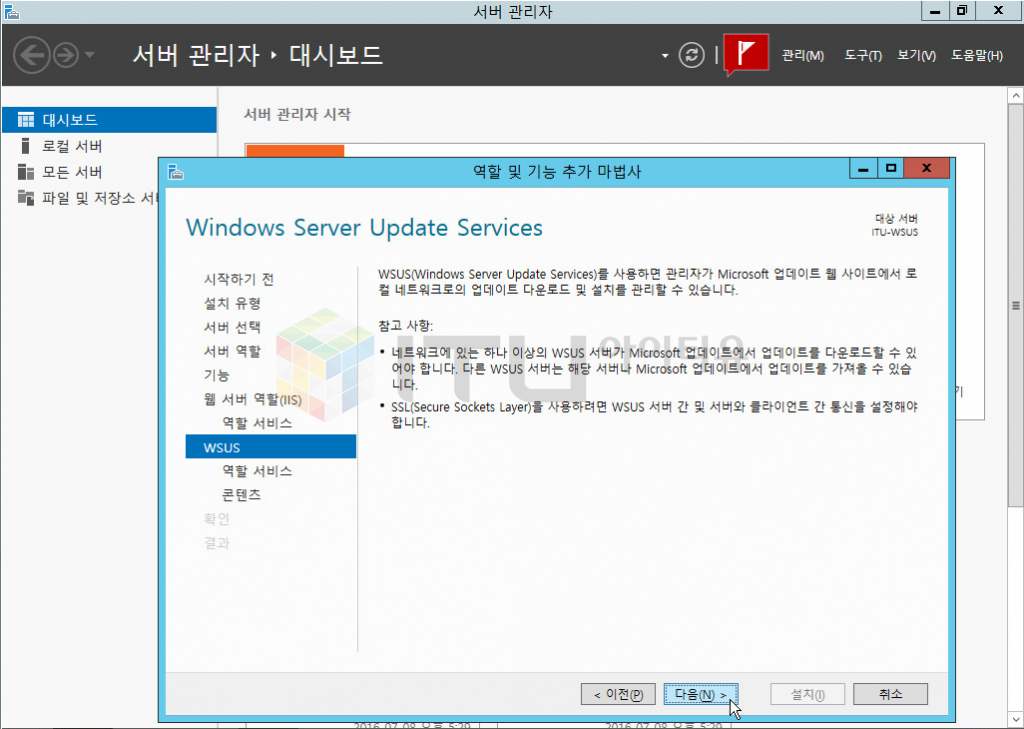Image resolution: width=1024 pixels, height=729 pixels.
Task: Cancel the wizard with 취소 button
Action: [890, 694]
